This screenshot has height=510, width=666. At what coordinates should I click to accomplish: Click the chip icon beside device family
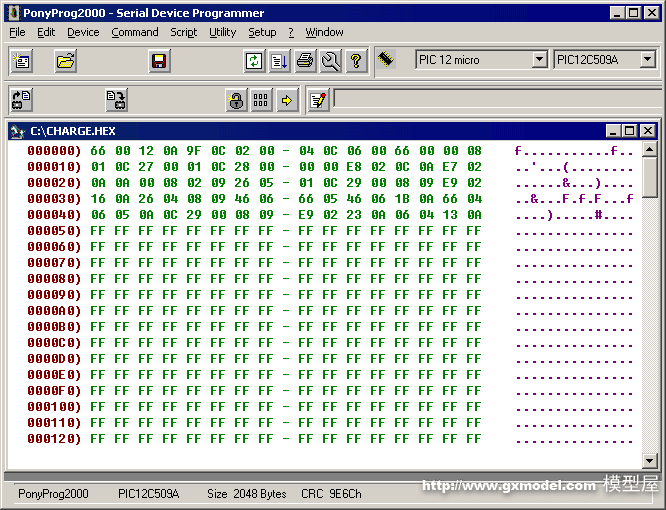click(387, 60)
